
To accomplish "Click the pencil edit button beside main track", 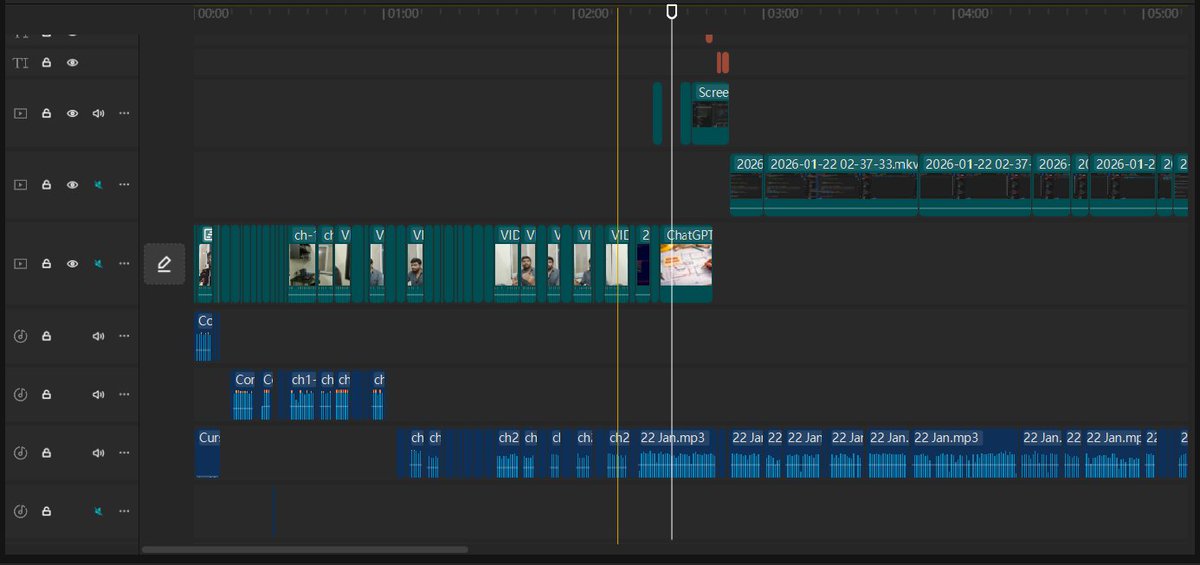I will 164,264.
